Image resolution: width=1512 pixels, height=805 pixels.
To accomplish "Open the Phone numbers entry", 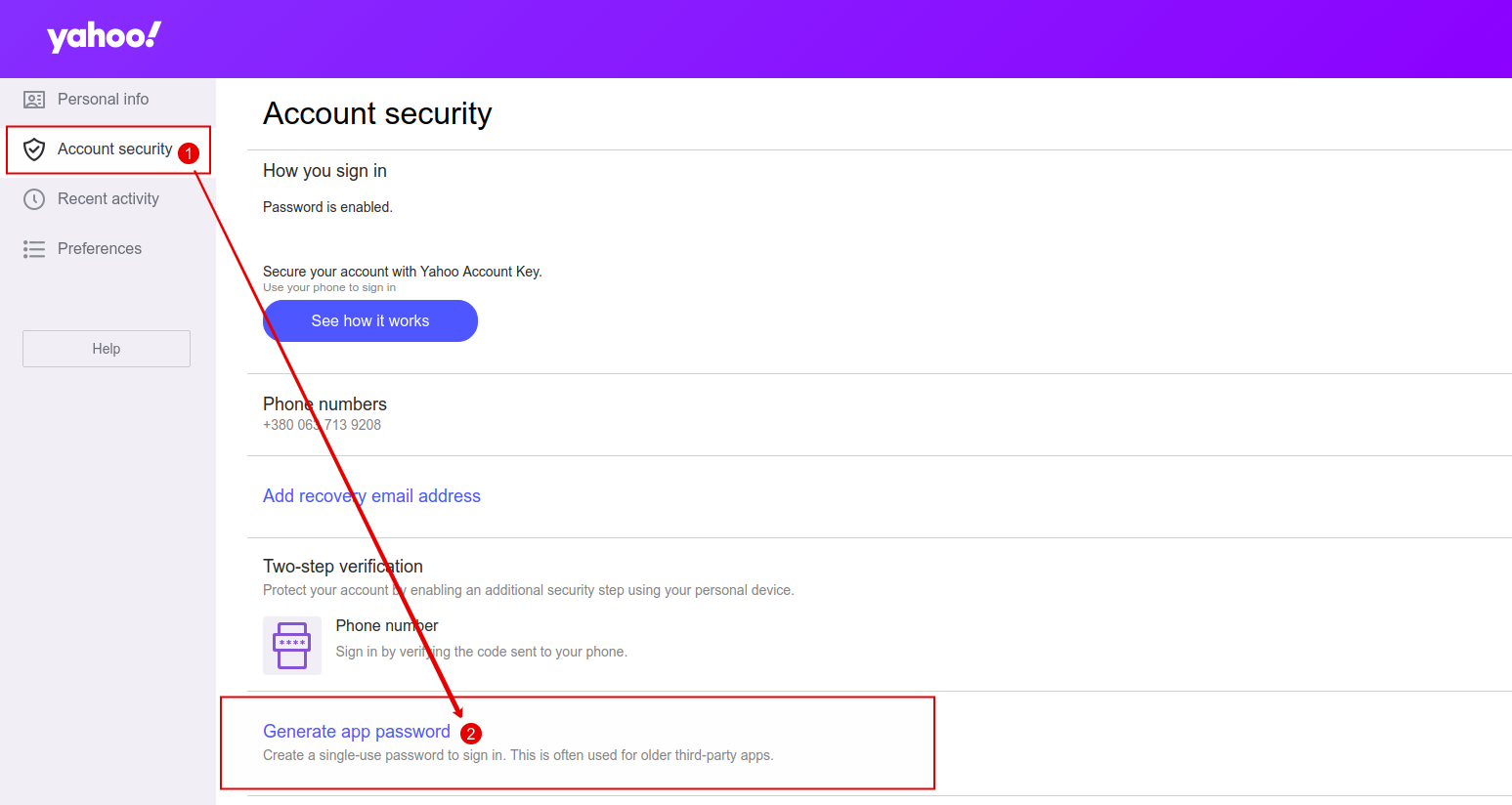I will click(324, 403).
